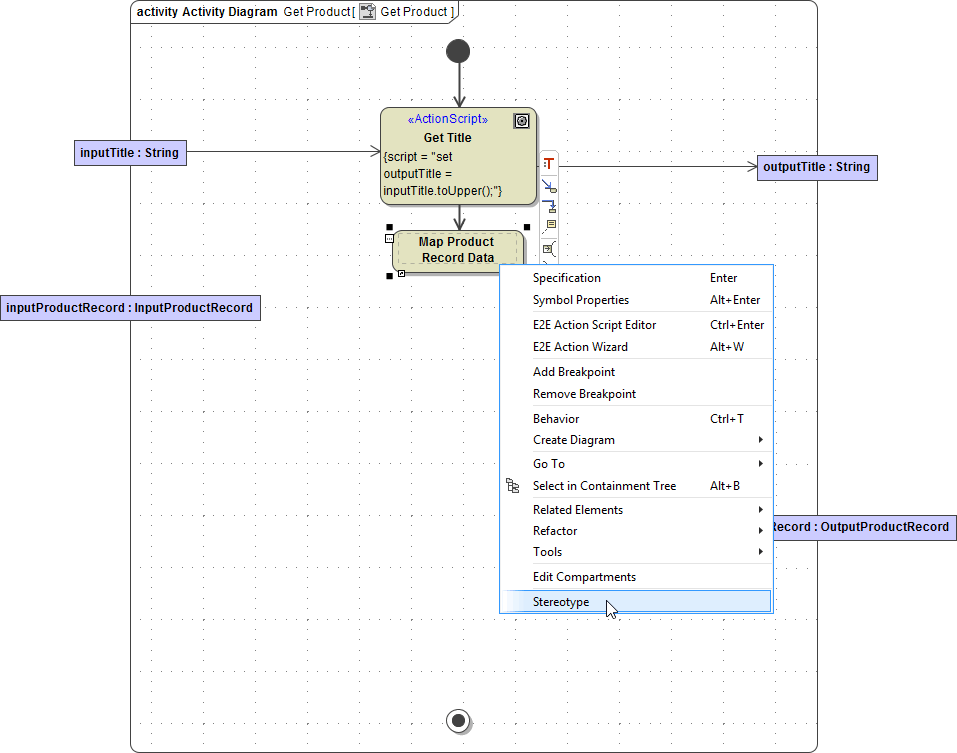Click the pin icon in smart manipulator toolbar
Viewport: 957px width, 753px height.
coord(548,248)
